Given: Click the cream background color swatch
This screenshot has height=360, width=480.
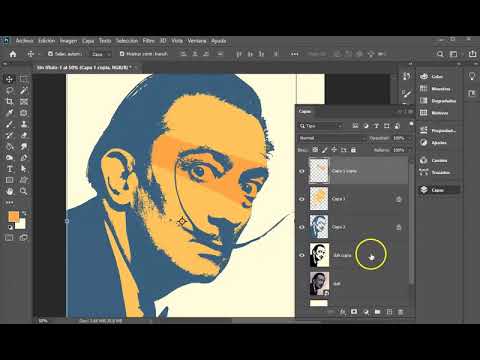Looking at the screenshot, I should click(21, 225).
